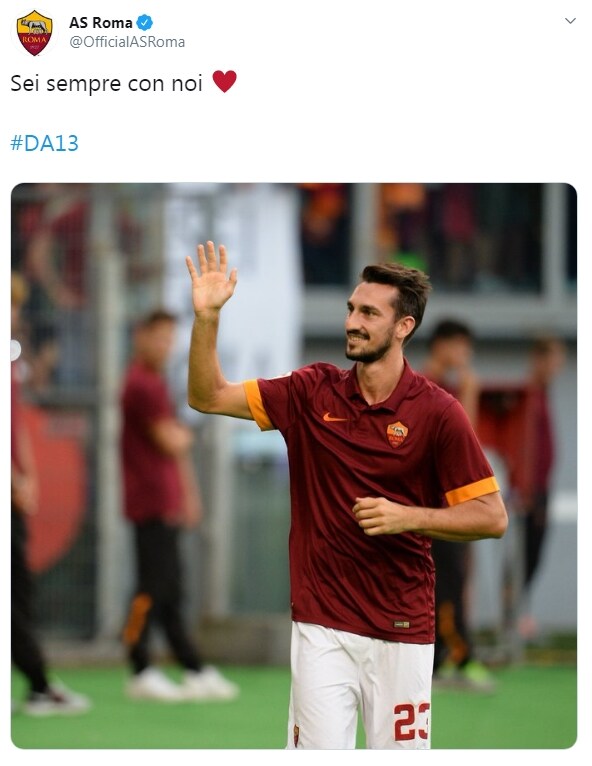
Task: Visit the @OfficialASRoma handle
Action: [x=127, y=43]
